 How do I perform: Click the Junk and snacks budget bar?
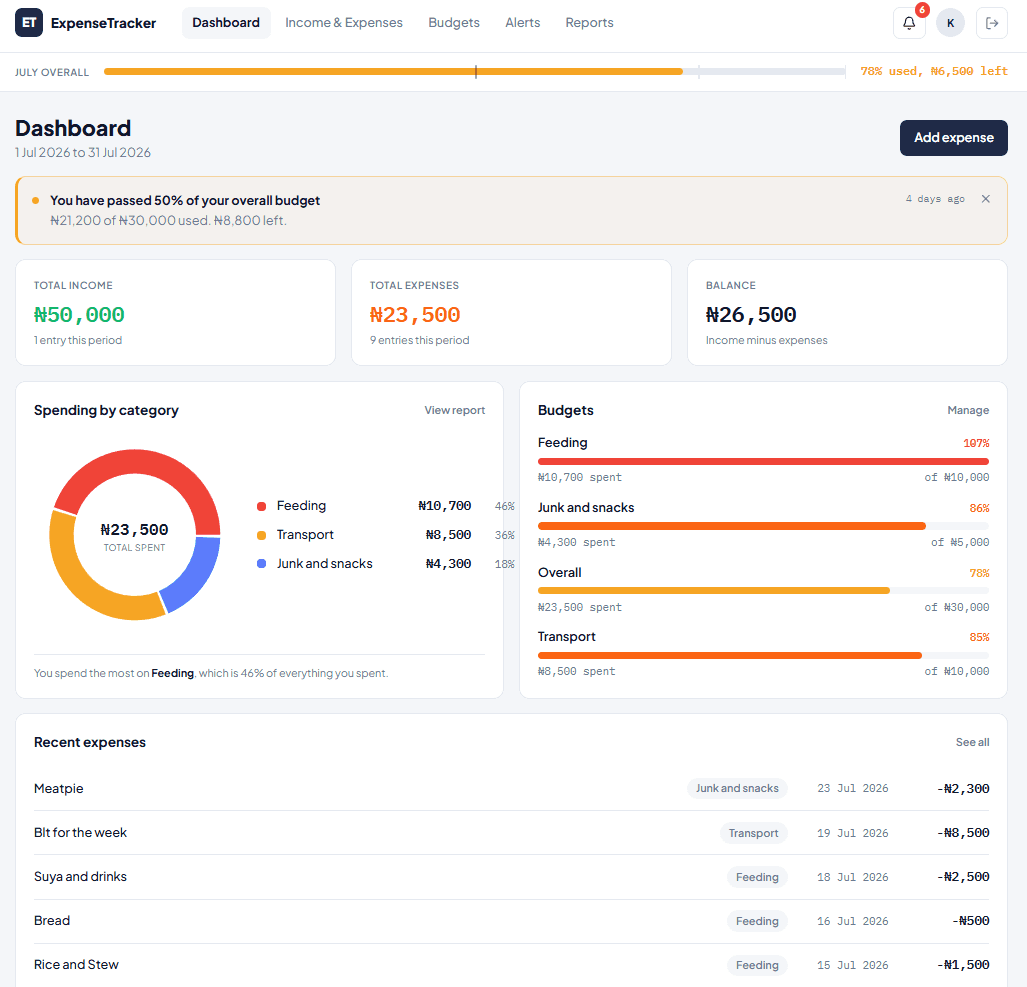coord(763,526)
